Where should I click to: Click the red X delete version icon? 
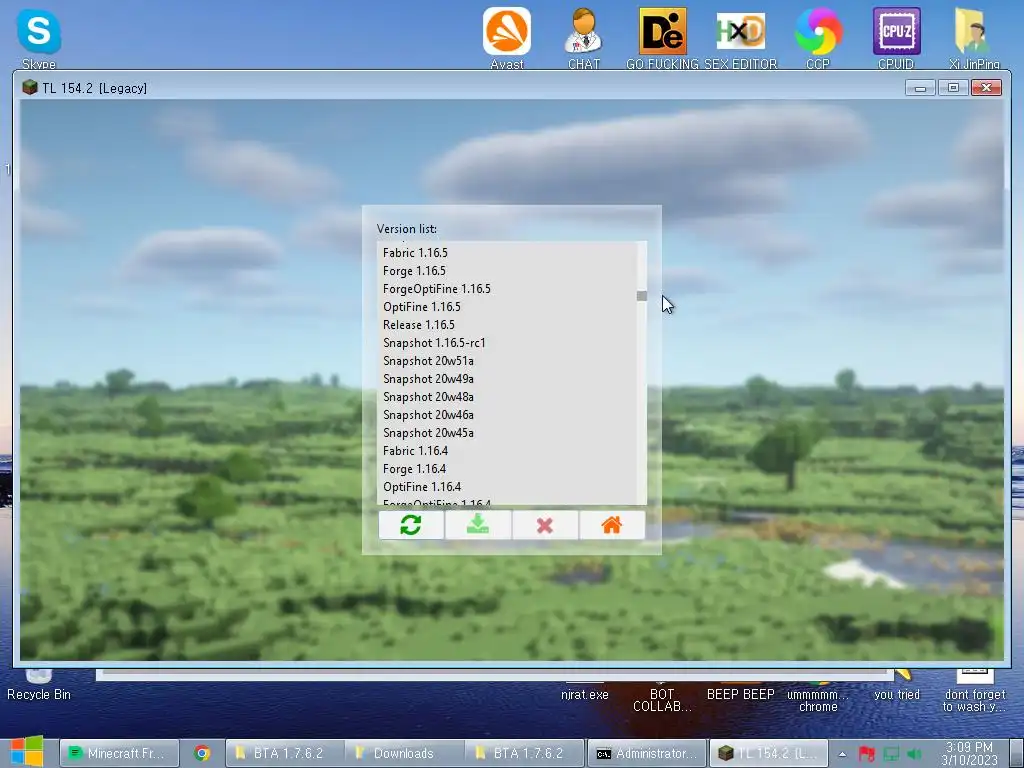coord(545,525)
